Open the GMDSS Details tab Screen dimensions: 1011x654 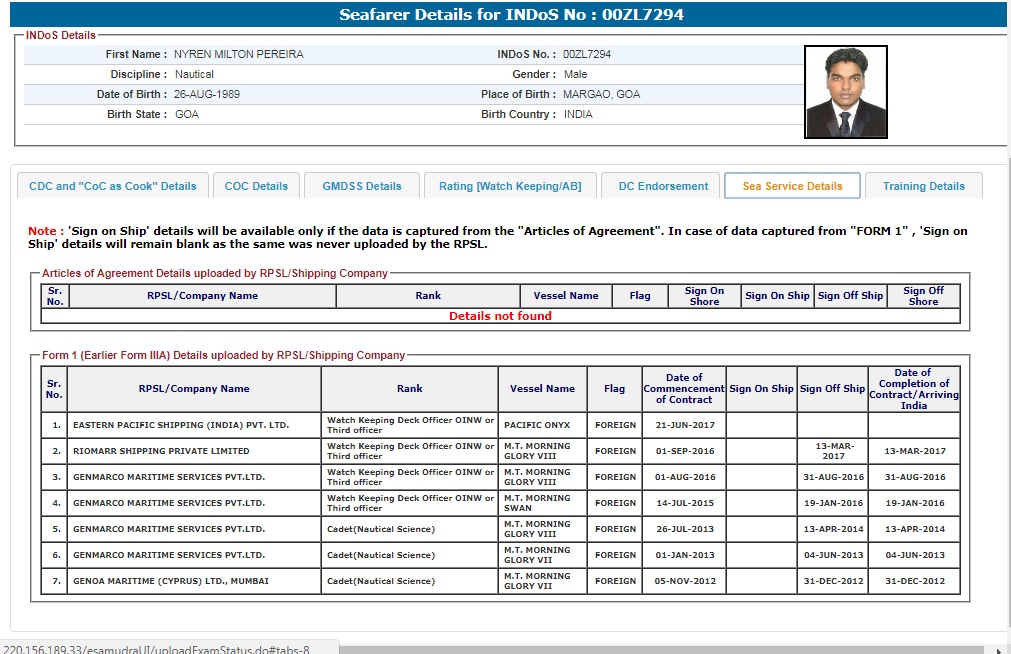tap(361, 186)
